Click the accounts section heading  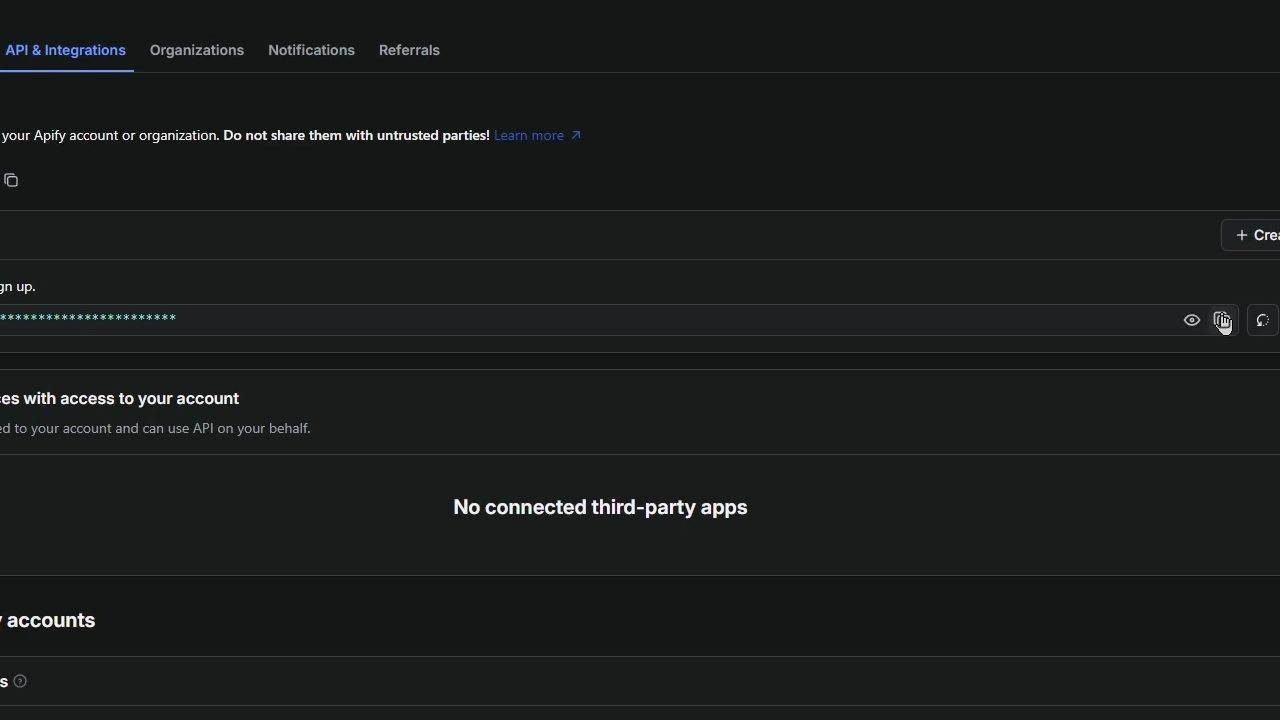click(47, 620)
